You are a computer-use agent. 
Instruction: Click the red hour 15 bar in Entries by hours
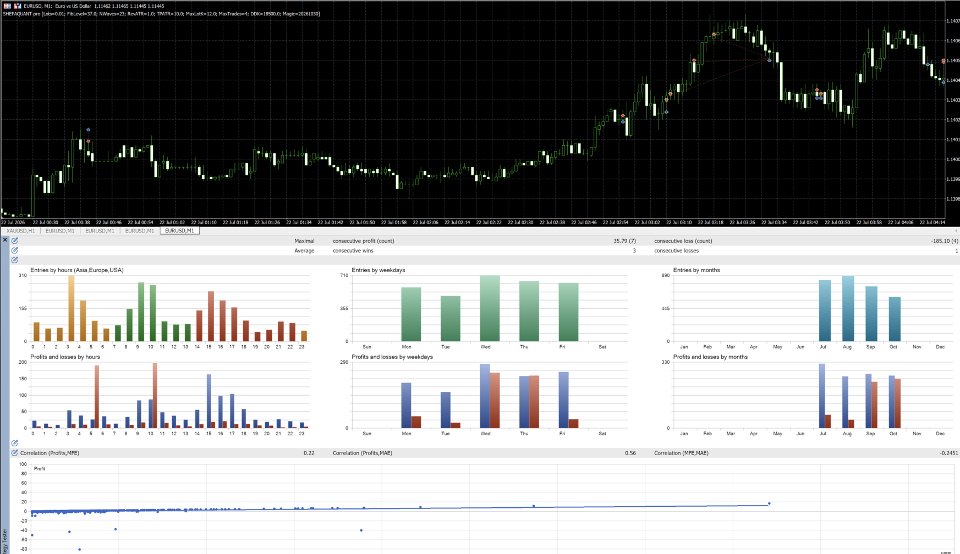(211, 316)
